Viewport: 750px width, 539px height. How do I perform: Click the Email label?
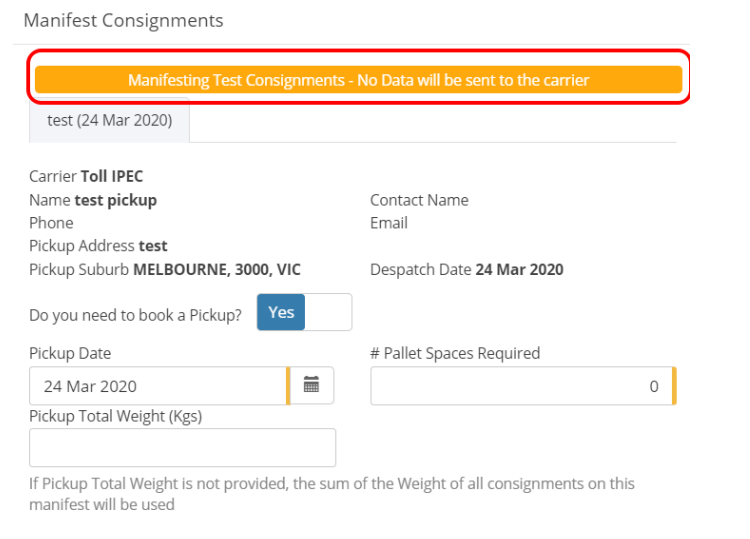pos(389,223)
